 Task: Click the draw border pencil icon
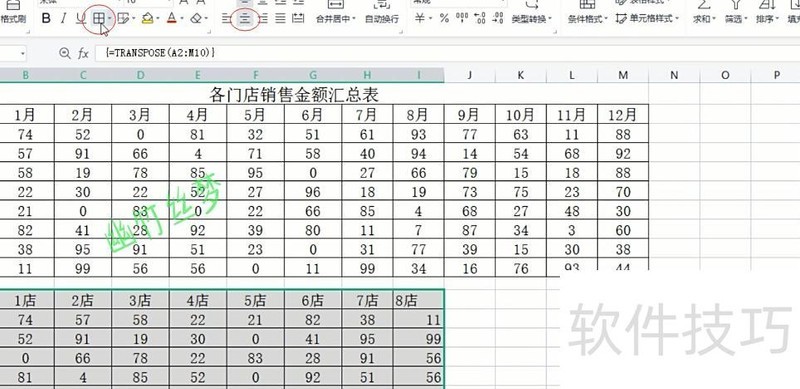point(122,19)
